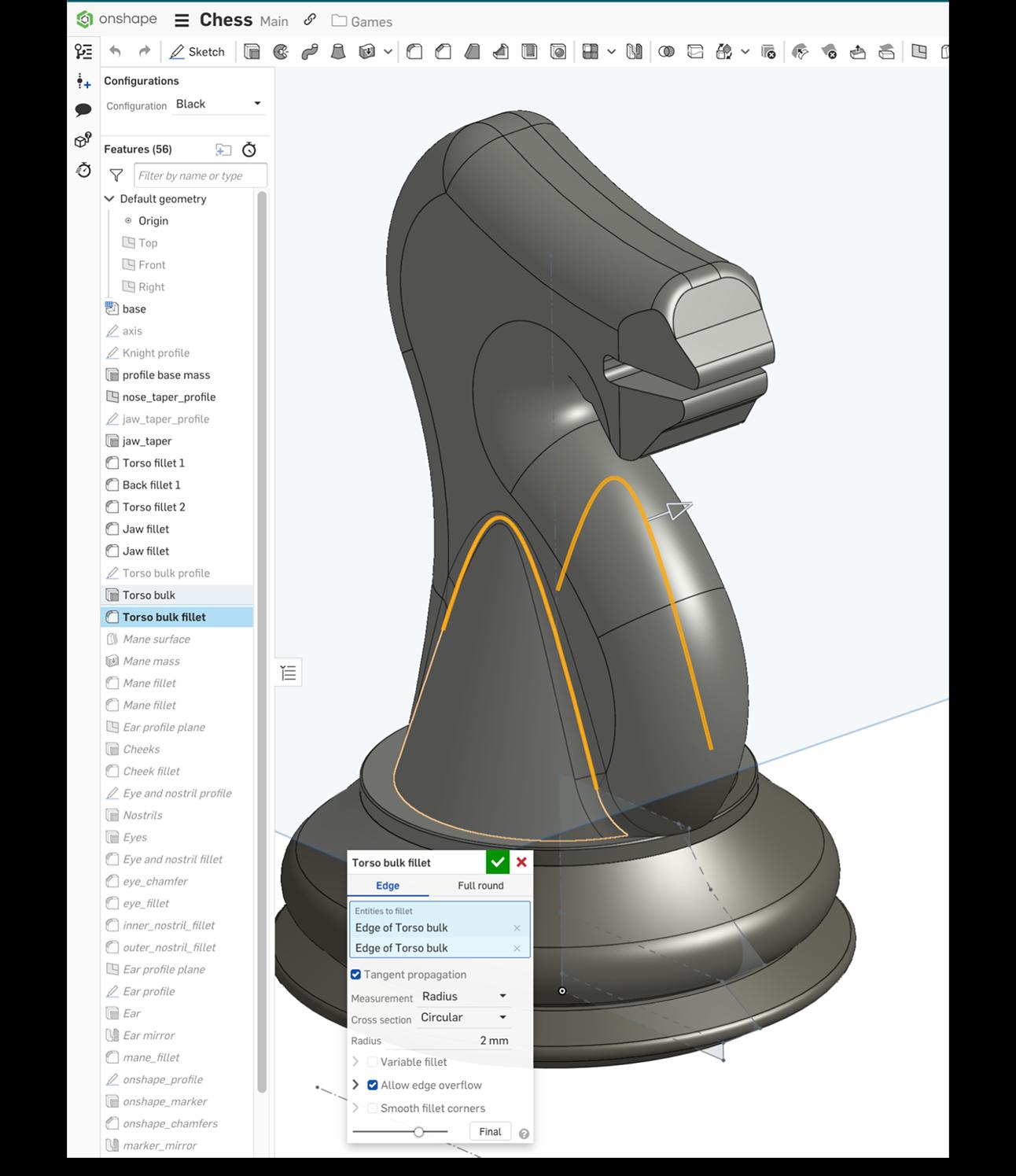Click the Sketch button
1016x1176 pixels.
(197, 52)
